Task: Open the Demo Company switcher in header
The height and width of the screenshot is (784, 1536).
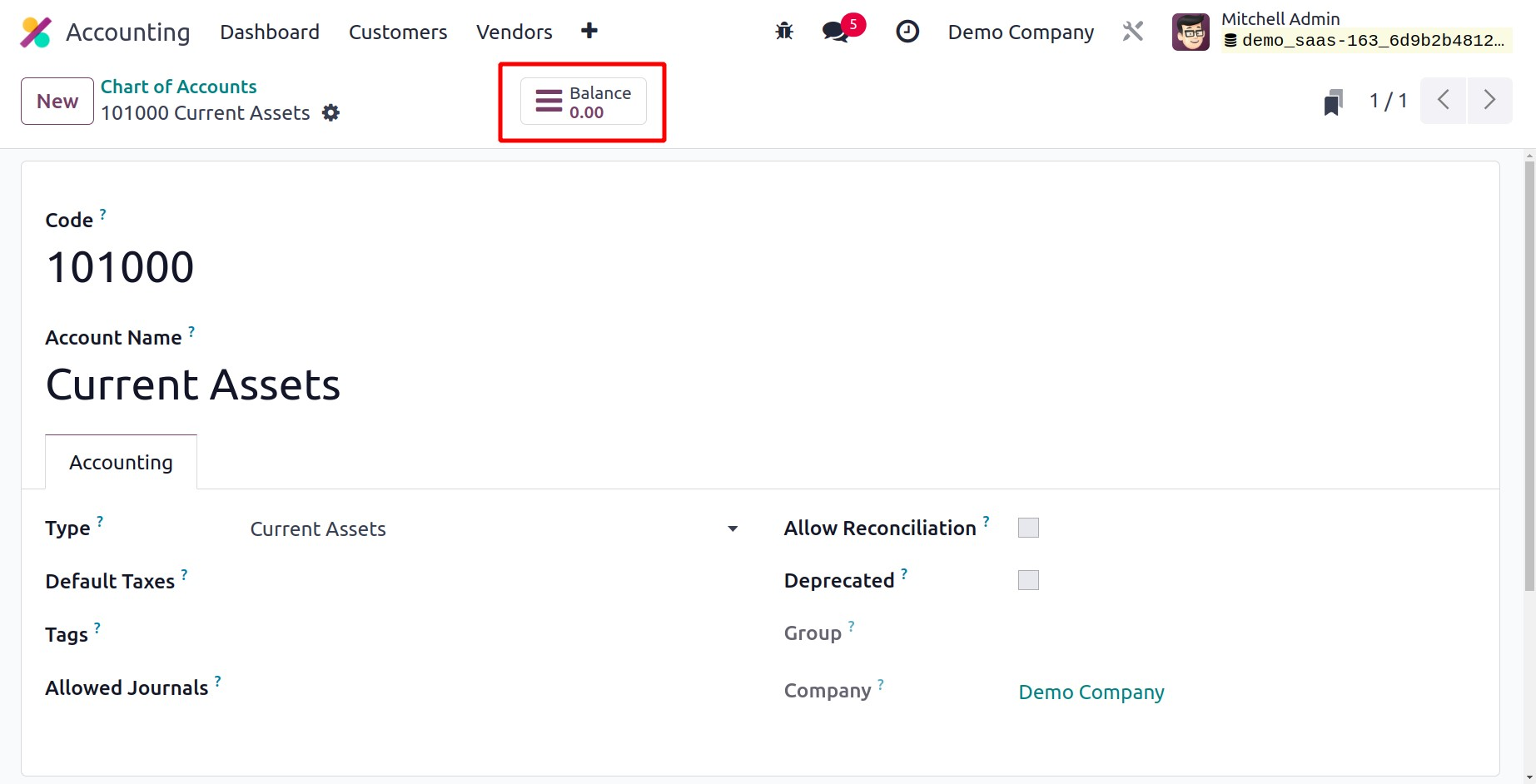Action: (x=1021, y=32)
